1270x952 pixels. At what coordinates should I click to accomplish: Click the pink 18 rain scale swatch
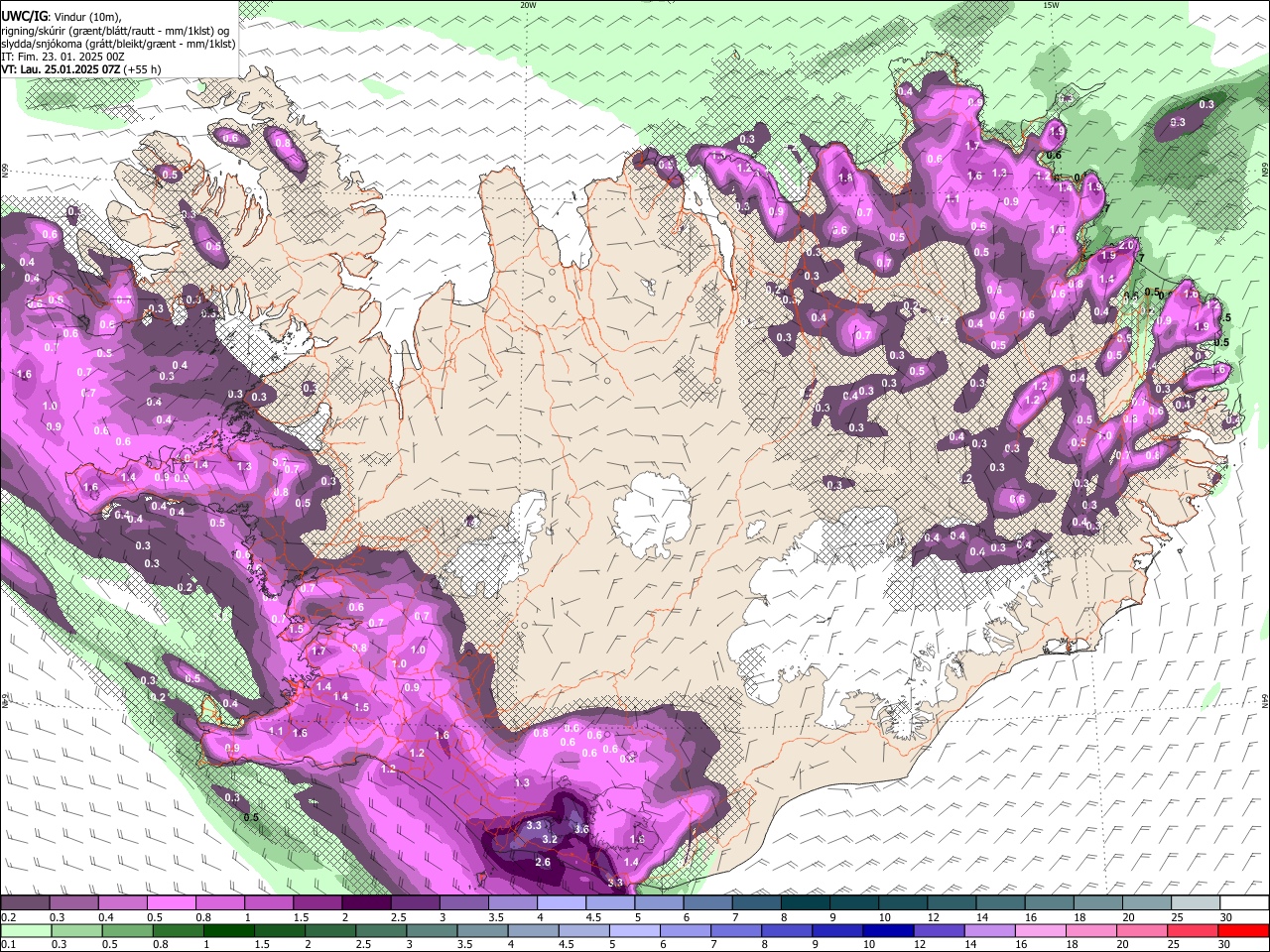point(1090,930)
